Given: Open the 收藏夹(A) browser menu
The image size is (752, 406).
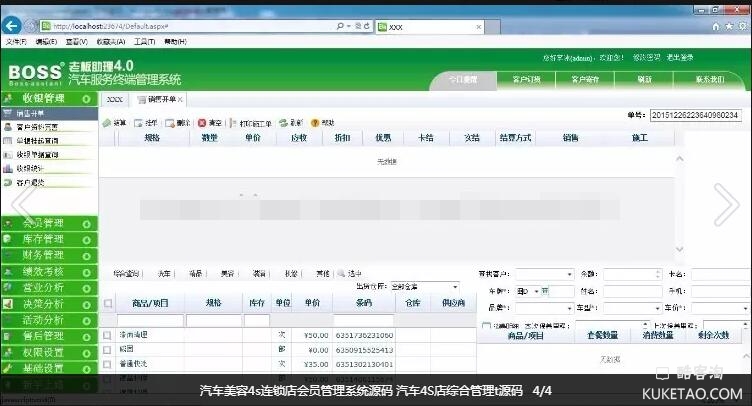Looking at the screenshot, I should (x=111, y=42).
